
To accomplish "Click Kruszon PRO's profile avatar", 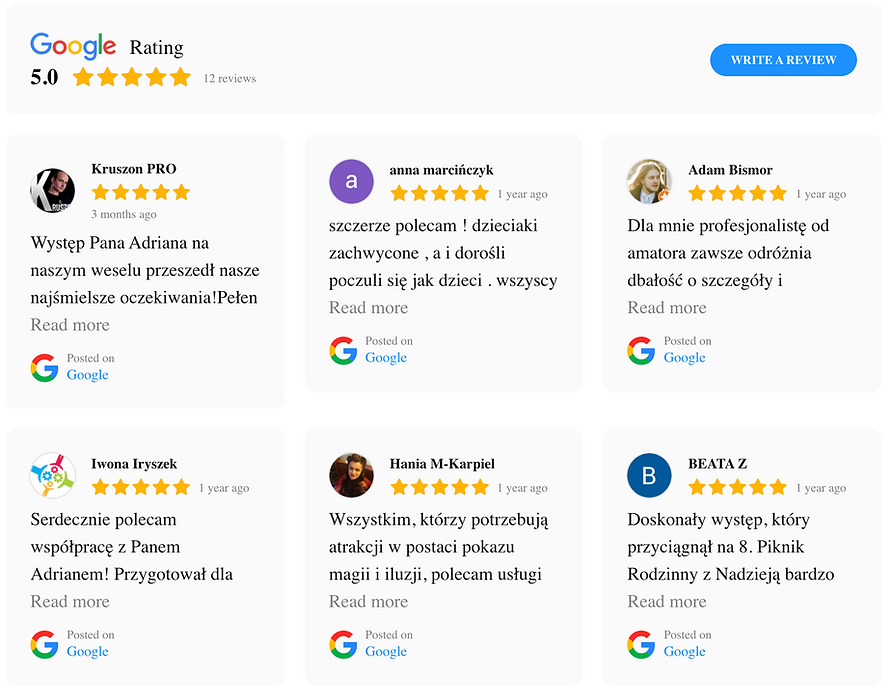I will (52, 190).
